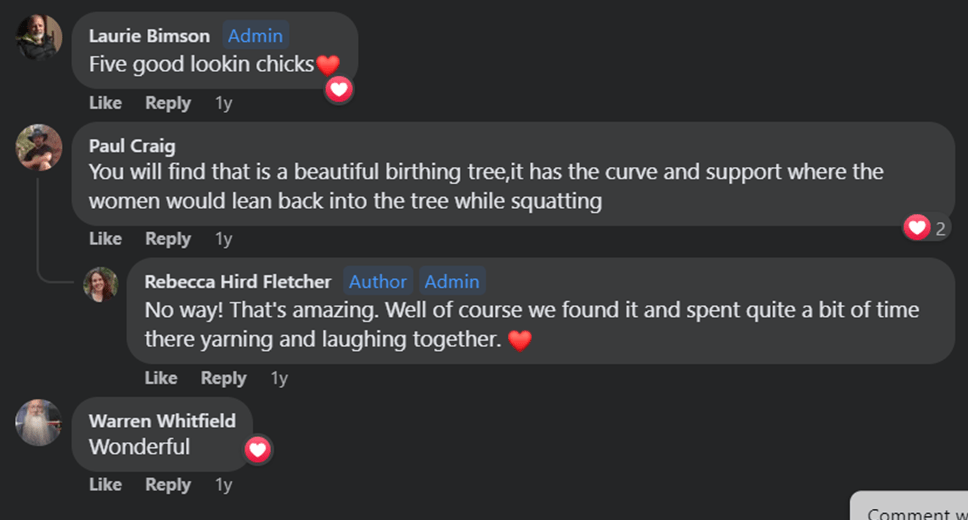Open Paul Craig's profile name link

132,146
